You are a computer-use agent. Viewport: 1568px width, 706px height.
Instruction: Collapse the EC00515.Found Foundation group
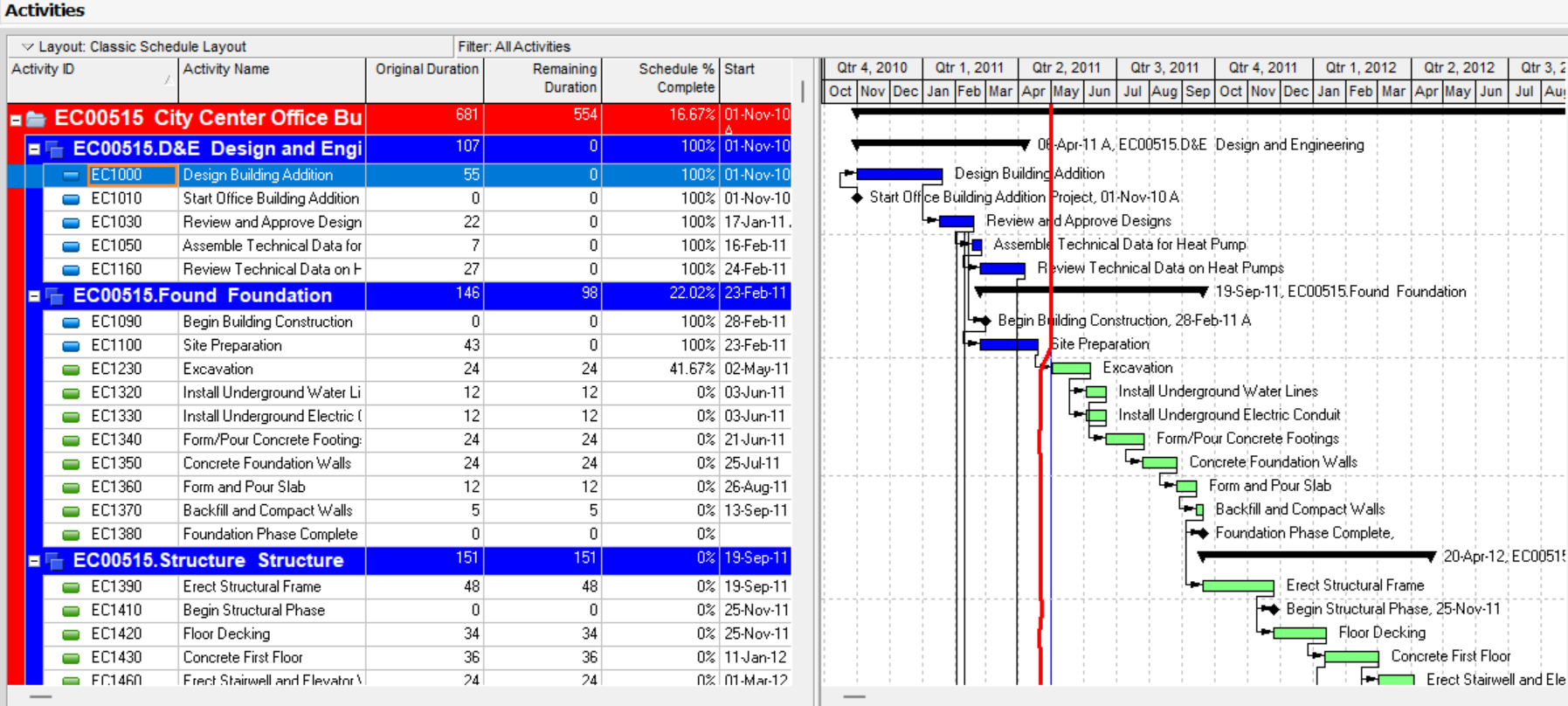(34, 296)
